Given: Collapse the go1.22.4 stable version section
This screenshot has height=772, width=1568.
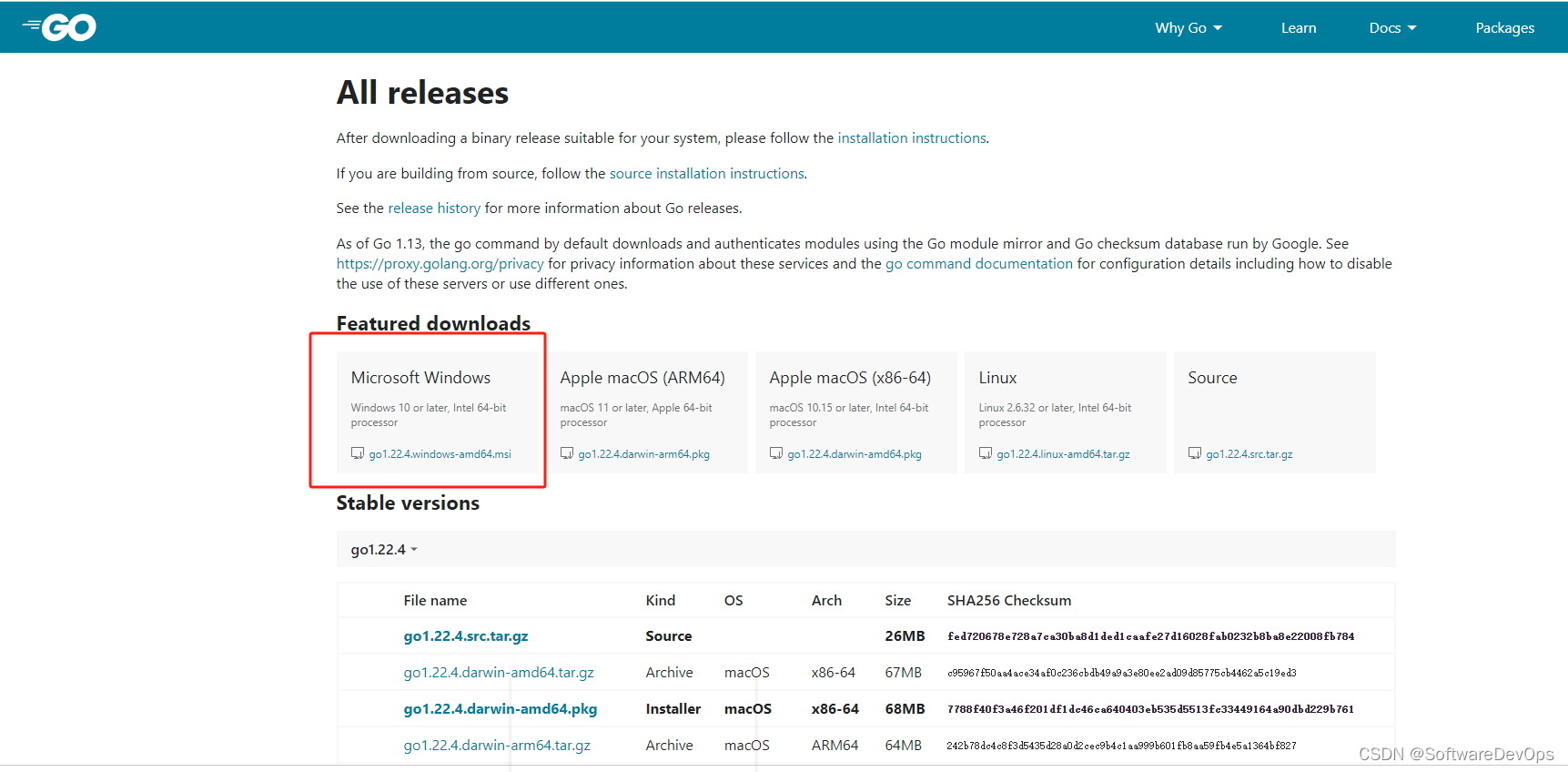Looking at the screenshot, I should click(x=384, y=550).
